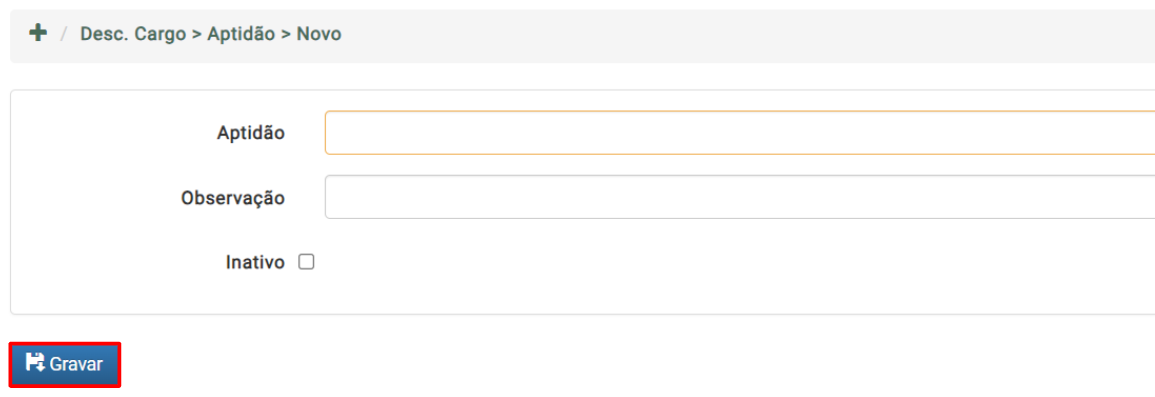Click the arrow between Aptidão and Novo
Image resolution: width=1155 pixels, height=397 pixels.
(286, 35)
